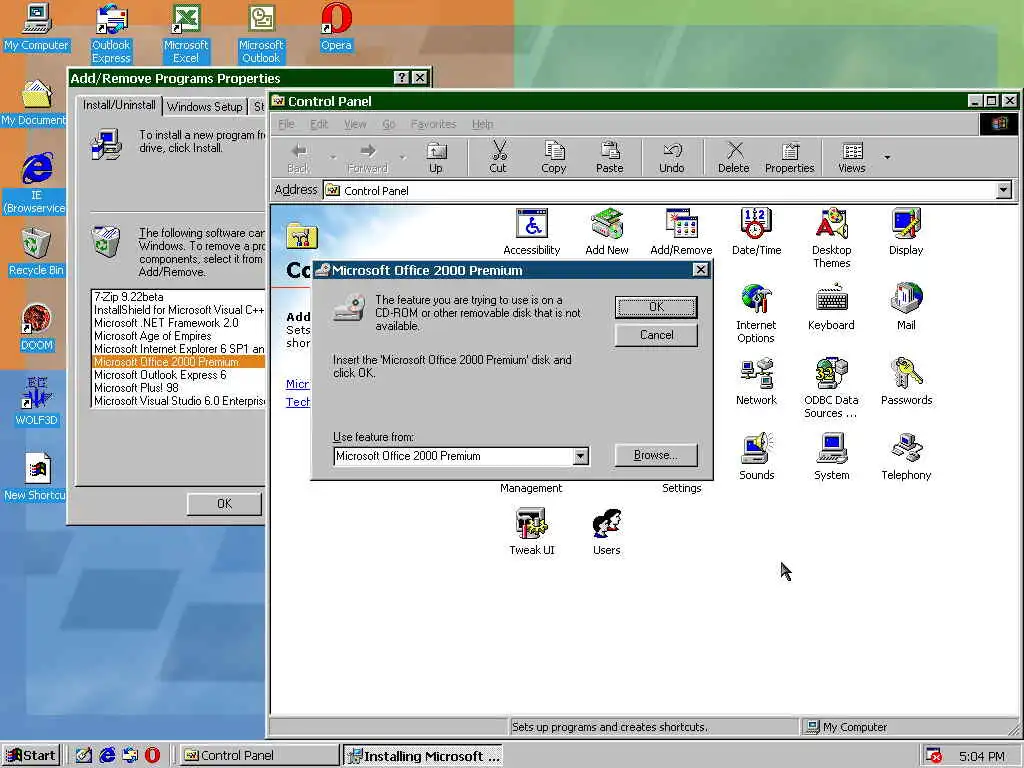The width and height of the screenshot is (1024, 768).
Task: Open the Network icon
Action: 756,382
